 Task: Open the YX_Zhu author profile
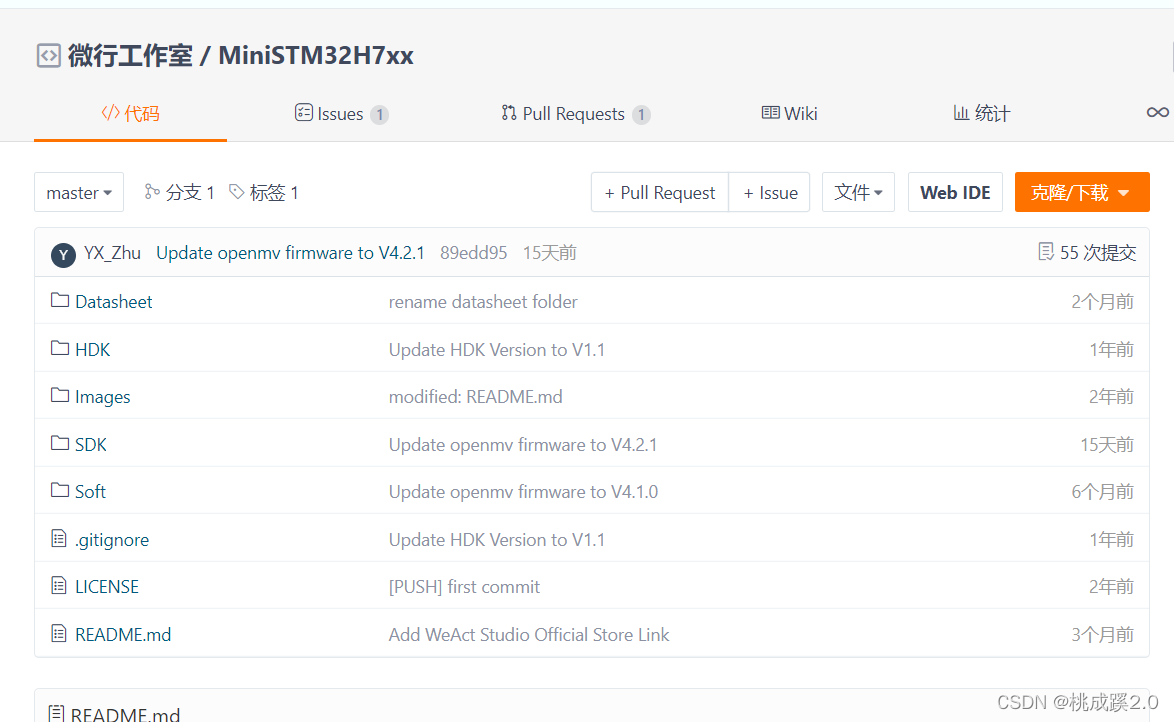(112, 253)
